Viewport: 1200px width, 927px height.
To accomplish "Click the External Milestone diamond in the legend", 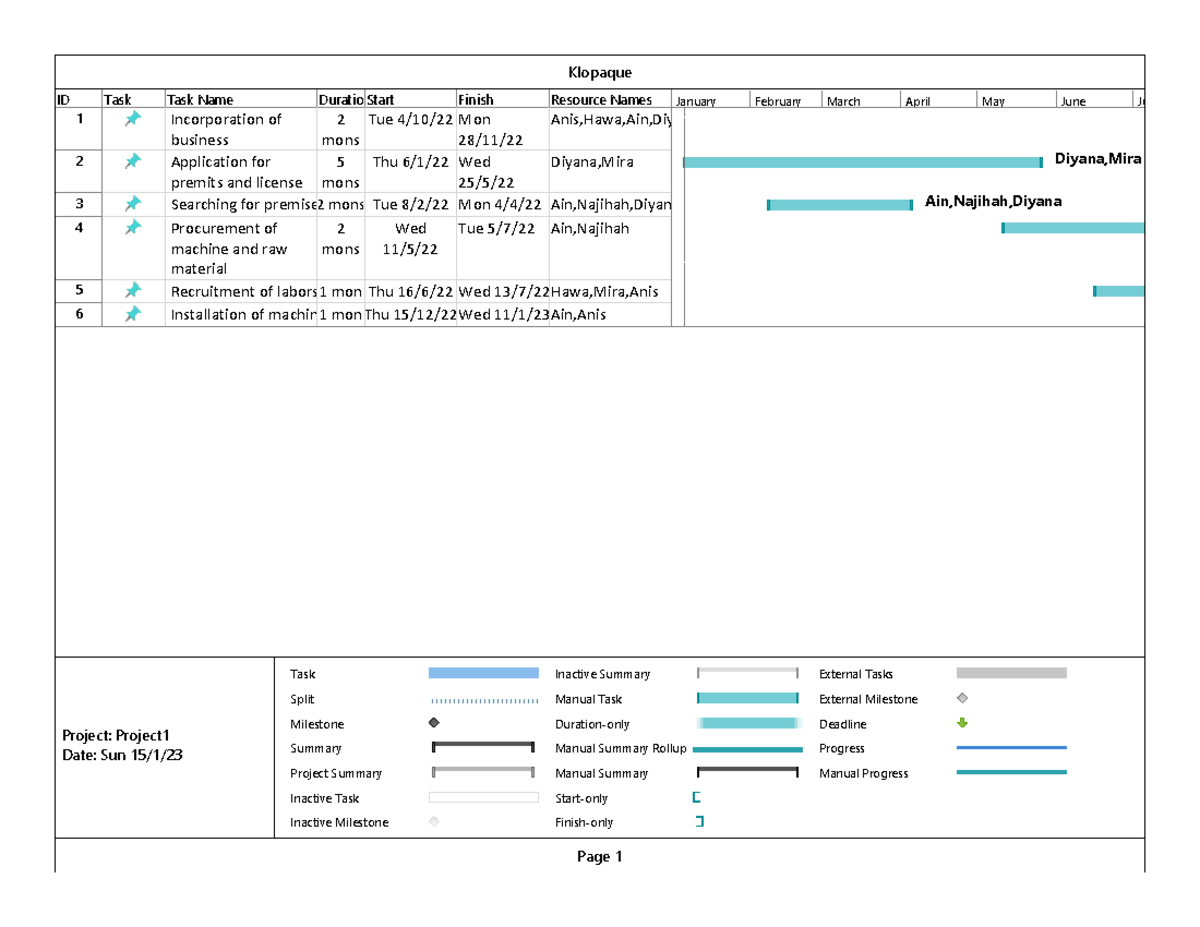I will [x=962, y=699].
